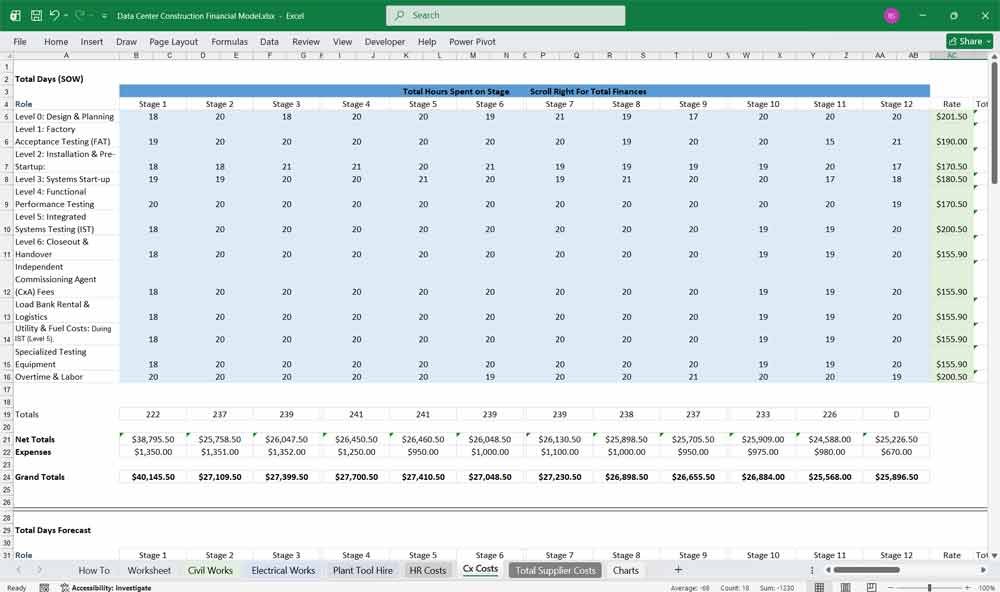Image resolution: width=1000 pixels, height=592 pixels.
Task: Select the Rate cell $201.50
Action: click(951, 117)
